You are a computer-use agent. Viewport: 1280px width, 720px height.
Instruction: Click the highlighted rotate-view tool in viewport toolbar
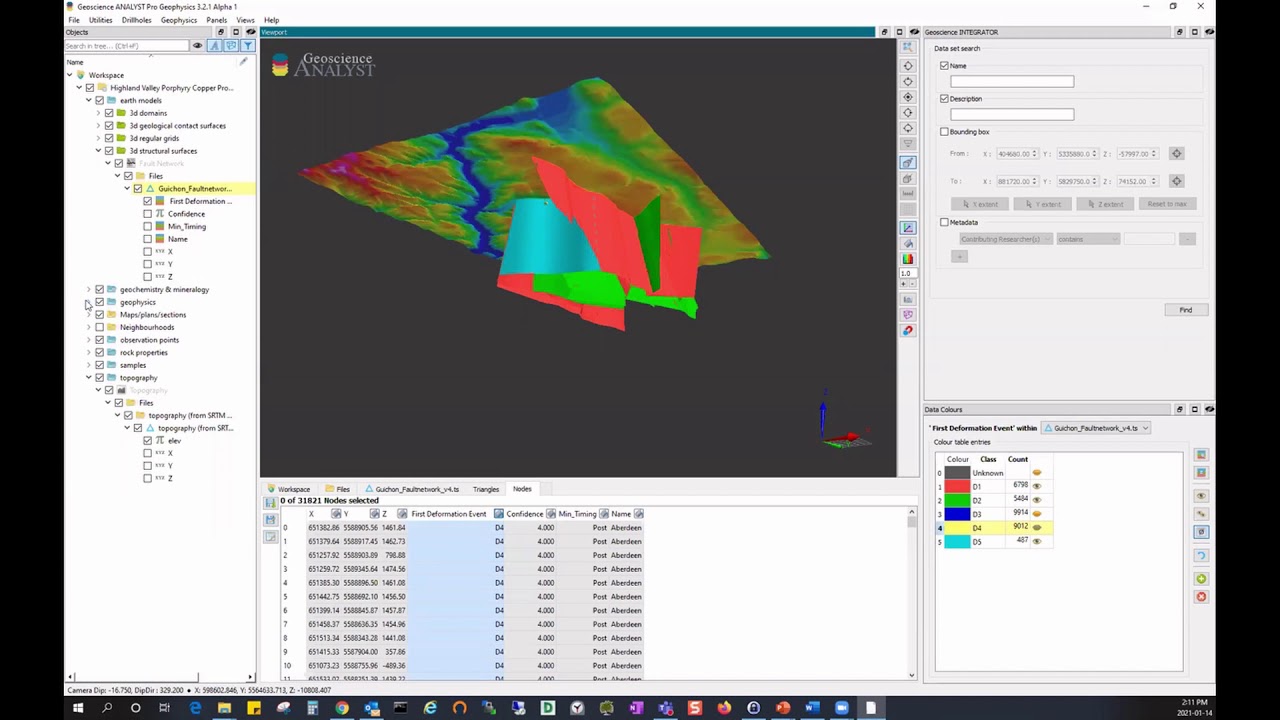(x=908, y=162)
